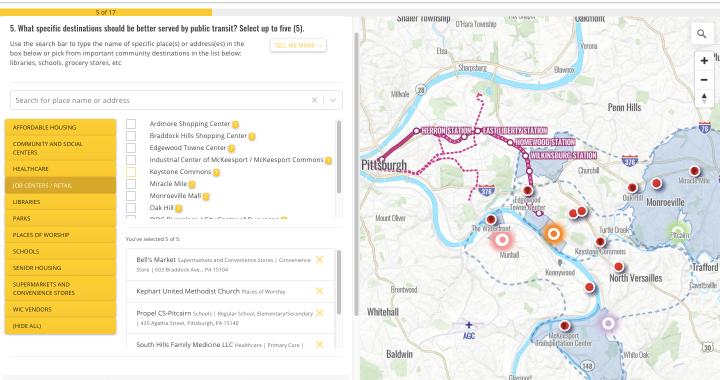Open the Senior Housing category
Screen dimensions: 720x380
click(60, 268)
